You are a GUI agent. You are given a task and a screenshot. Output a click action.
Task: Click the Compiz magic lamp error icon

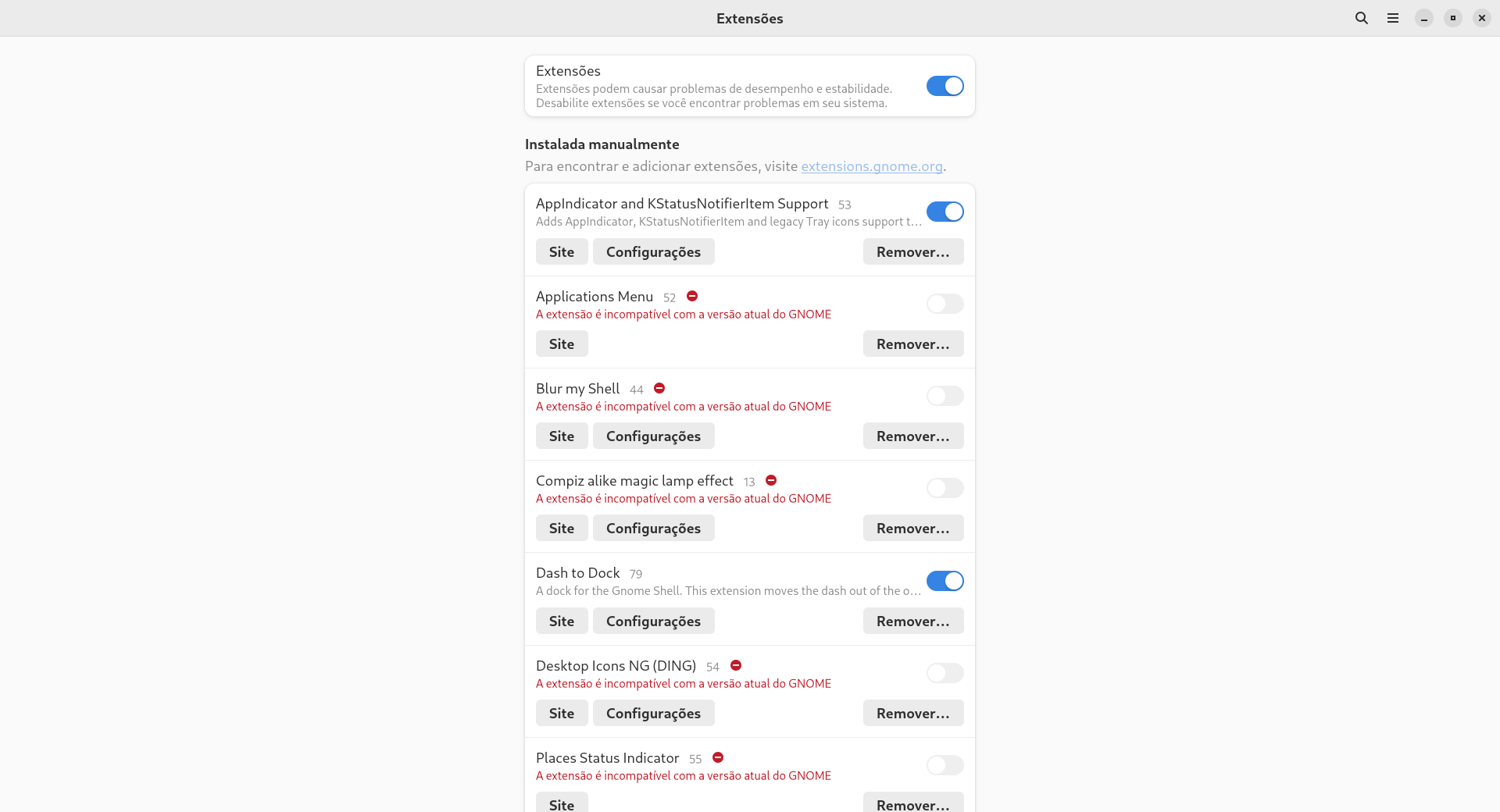click(771, 481)
